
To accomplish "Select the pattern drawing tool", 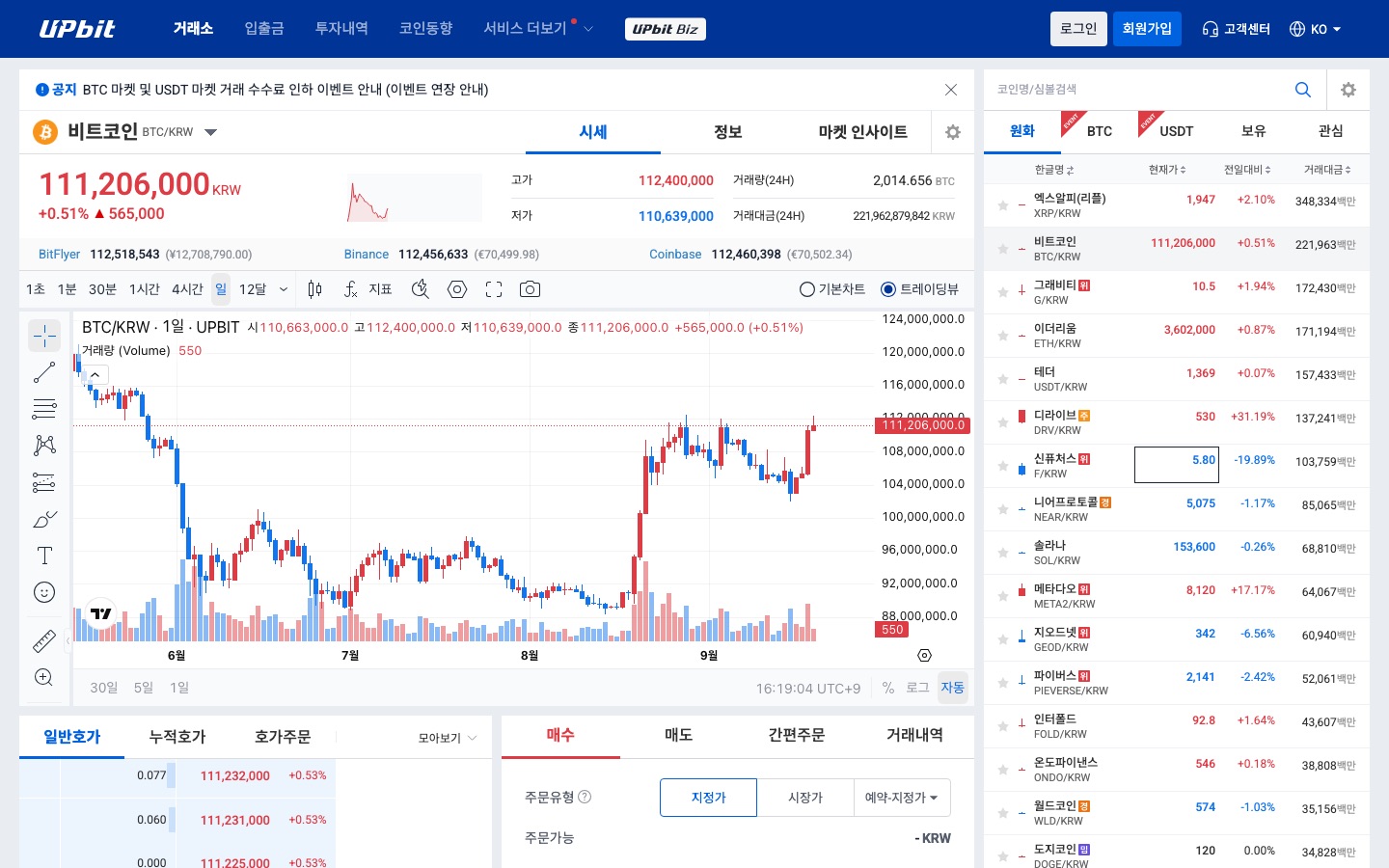I will (x=44, y=446).
